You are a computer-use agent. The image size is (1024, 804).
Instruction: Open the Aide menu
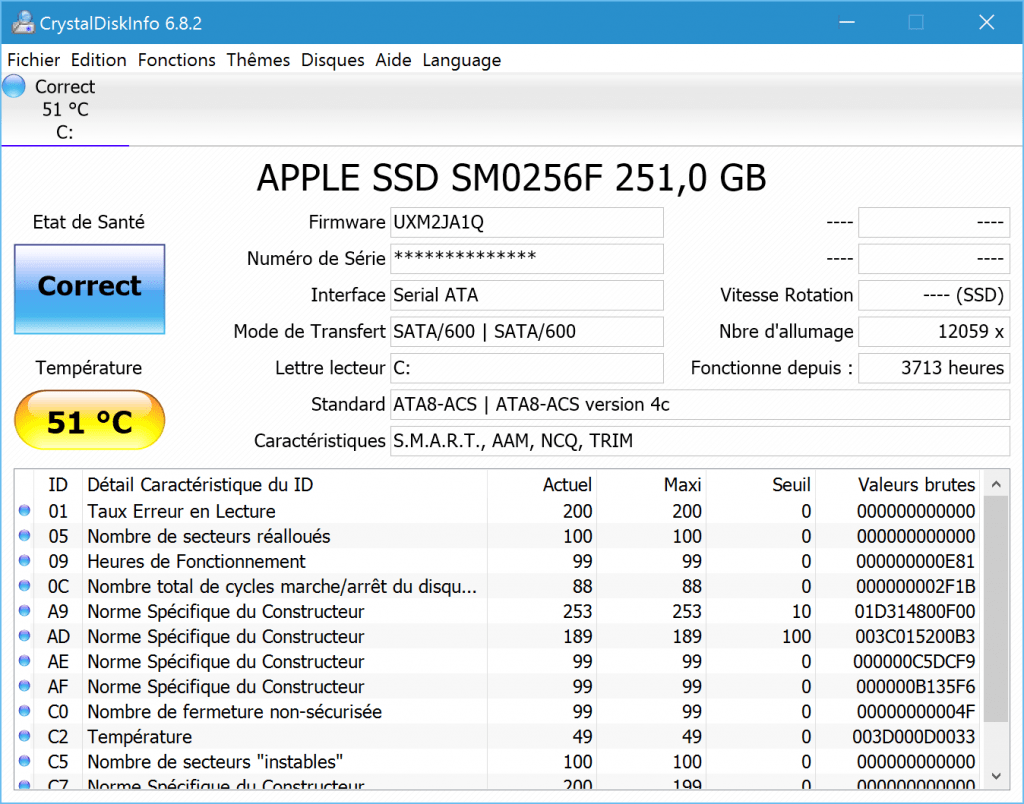393,60
